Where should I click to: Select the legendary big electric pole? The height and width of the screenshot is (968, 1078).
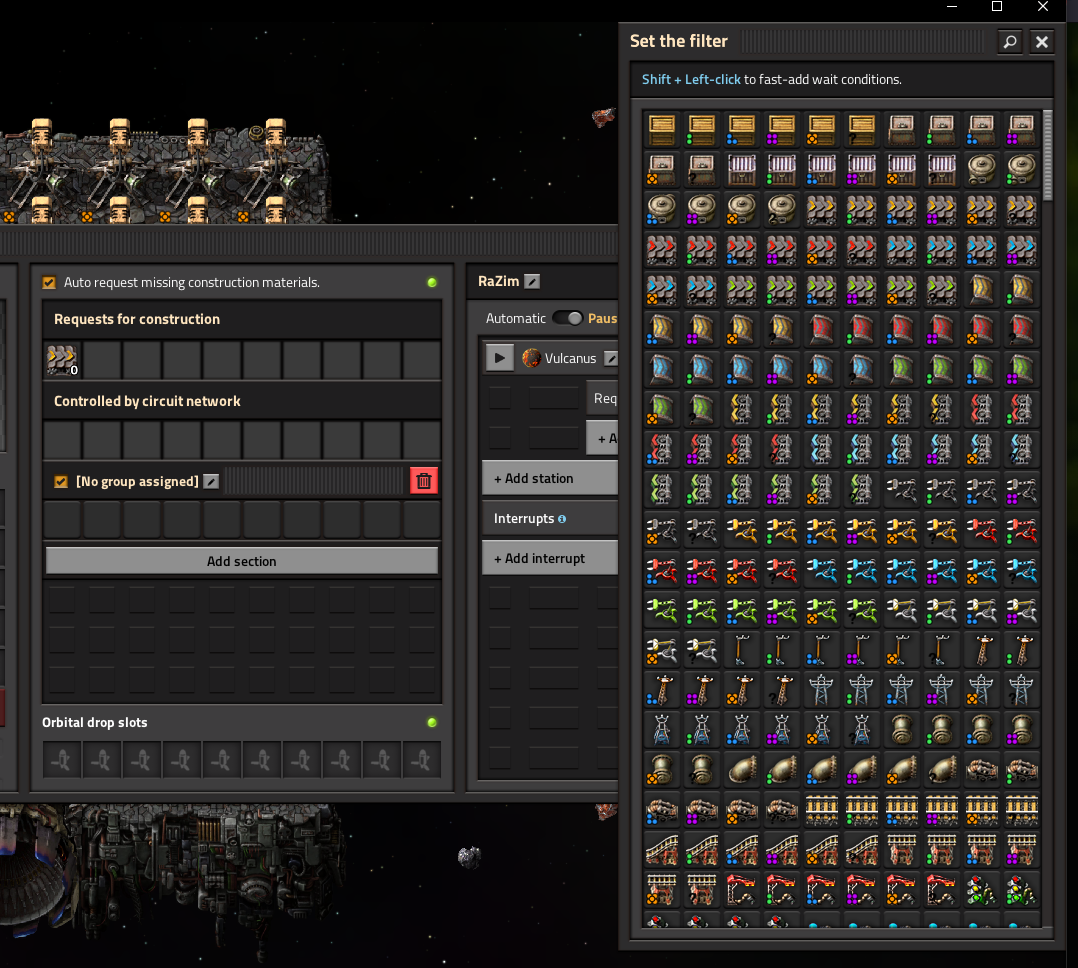point(980,688)
